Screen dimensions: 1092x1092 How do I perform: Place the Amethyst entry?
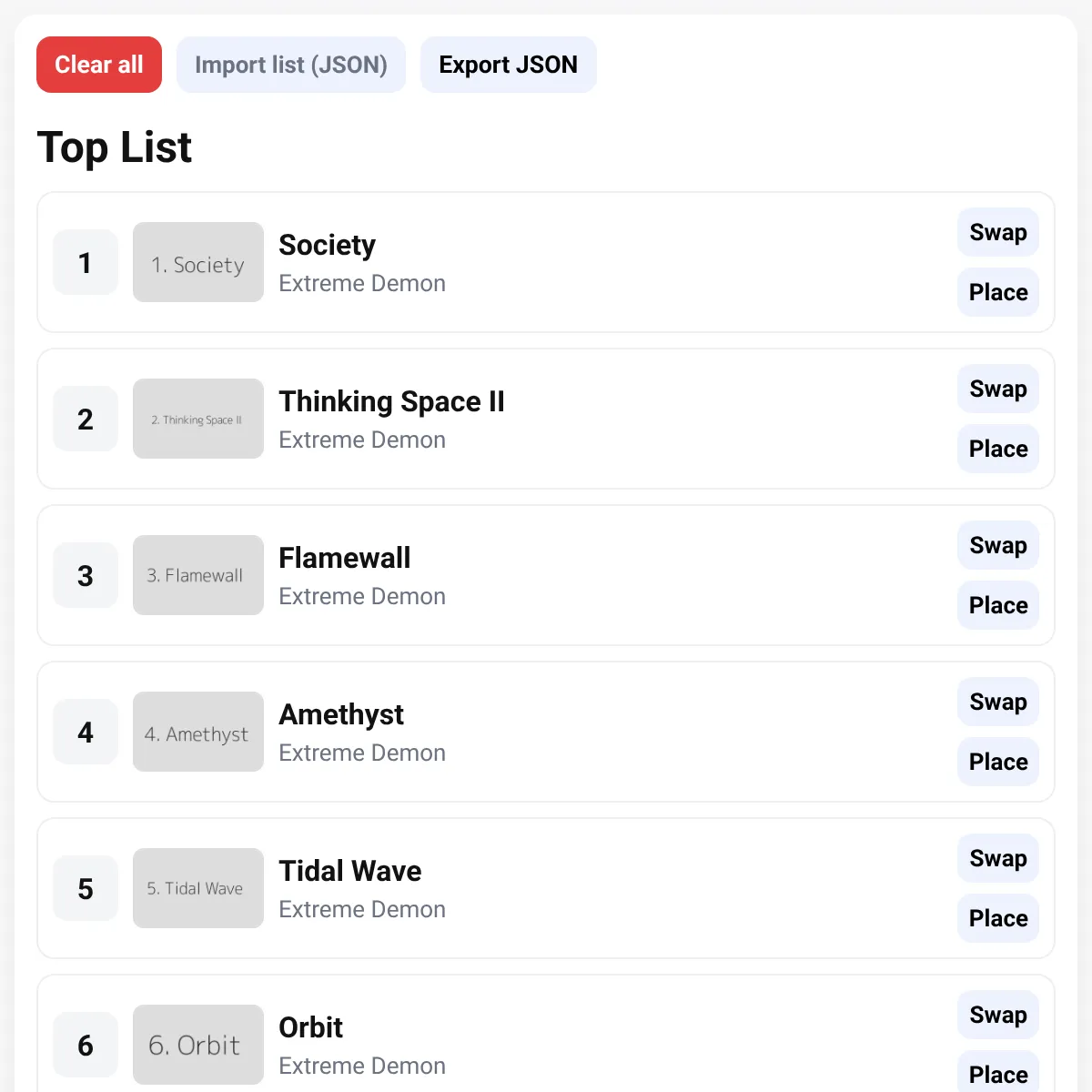coord(998,762)
